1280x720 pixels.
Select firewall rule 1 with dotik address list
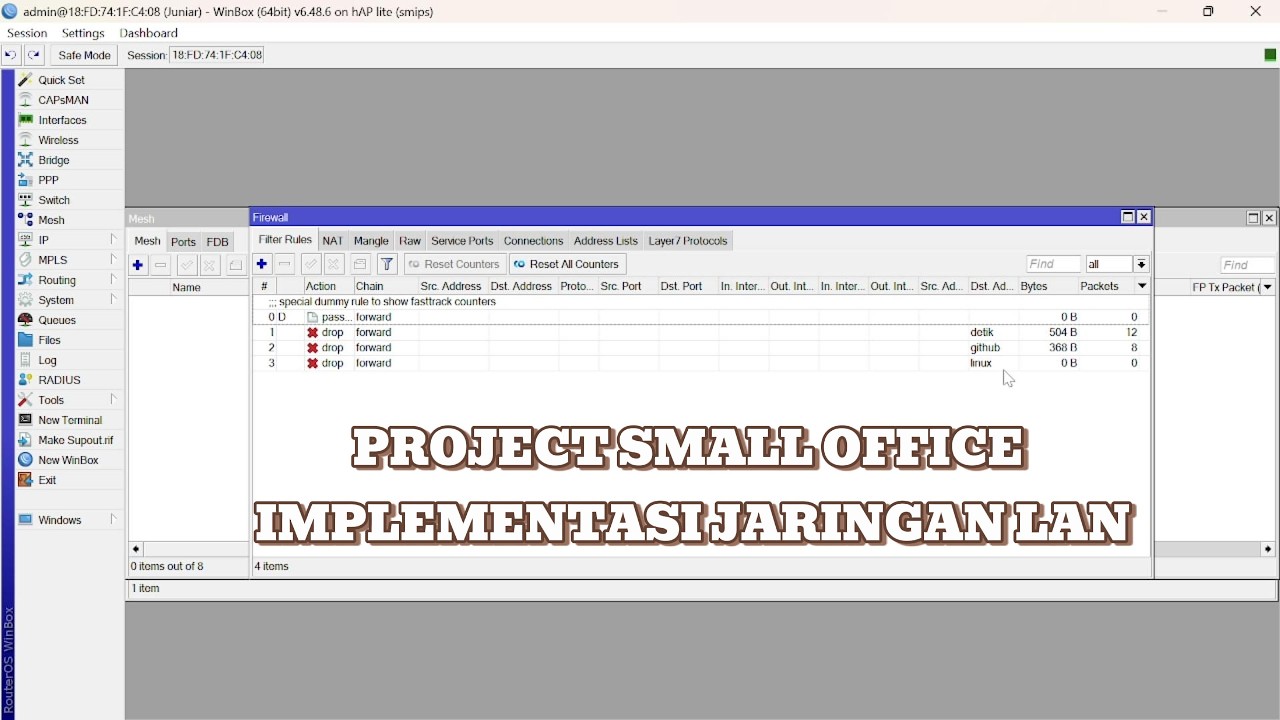coord(701,332)
